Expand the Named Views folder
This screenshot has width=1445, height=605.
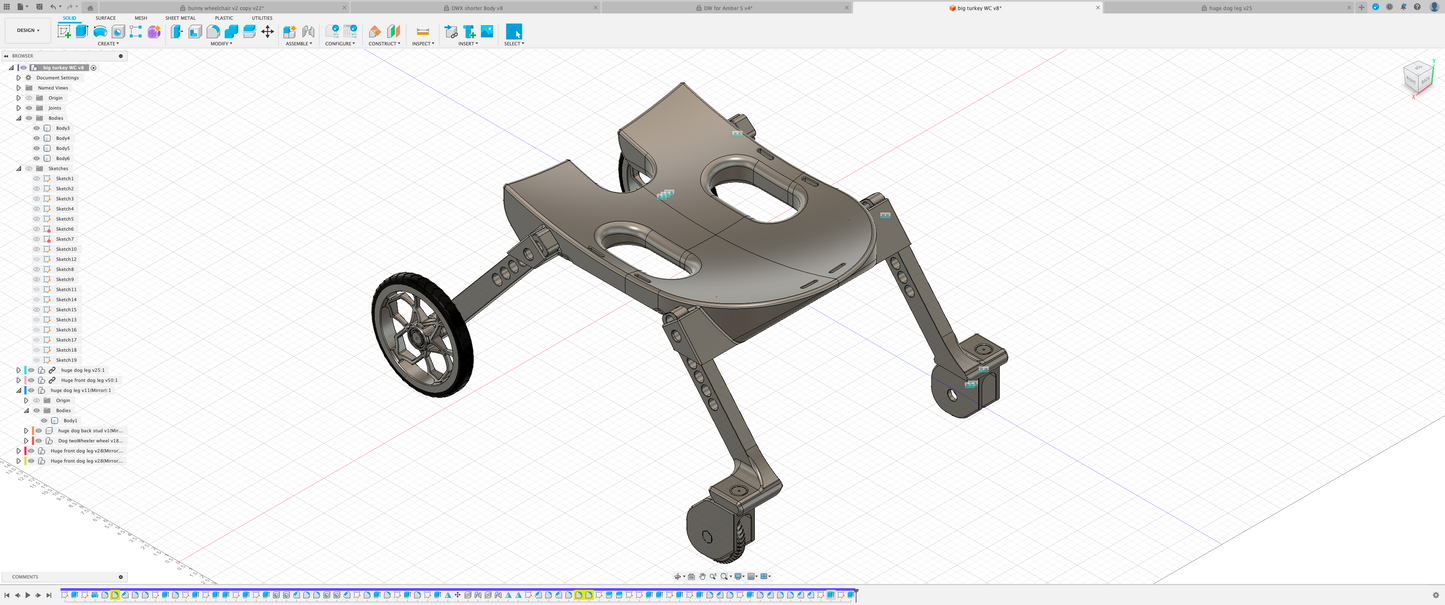(x=18, y=88)
